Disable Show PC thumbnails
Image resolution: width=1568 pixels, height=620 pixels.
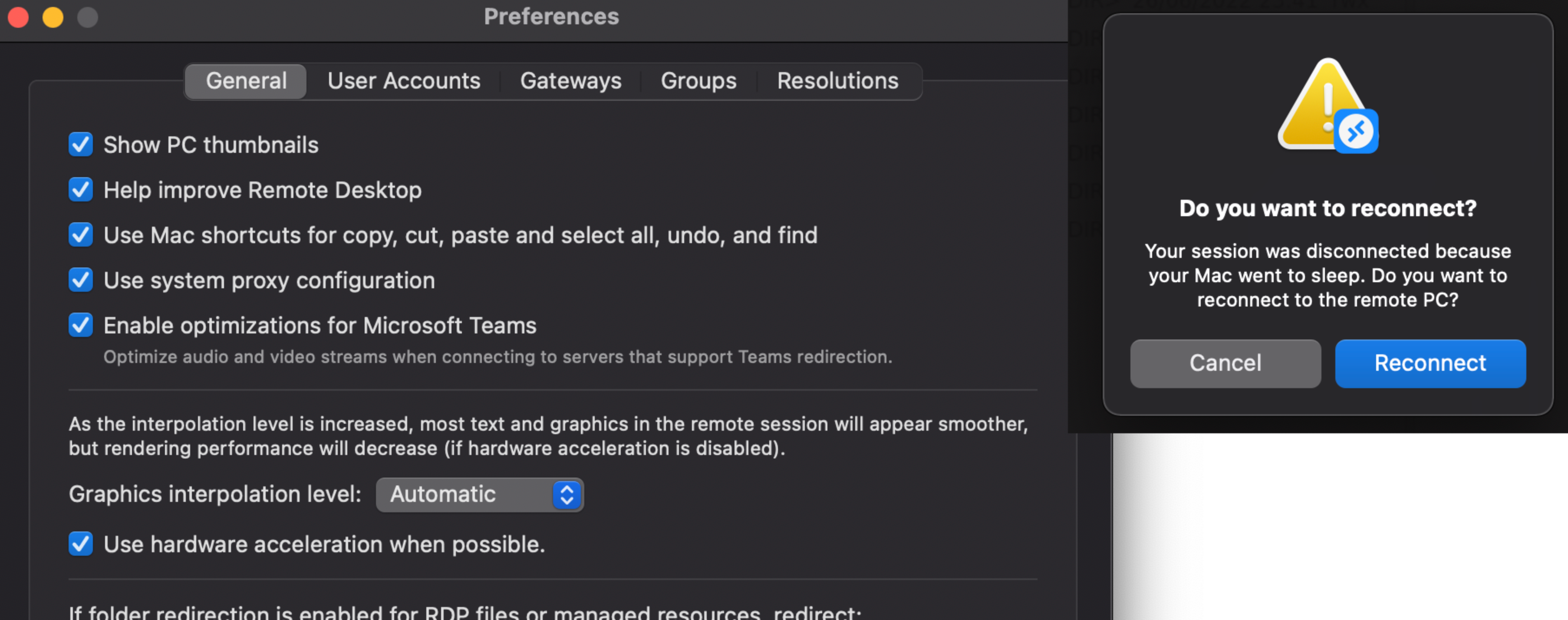80,144
